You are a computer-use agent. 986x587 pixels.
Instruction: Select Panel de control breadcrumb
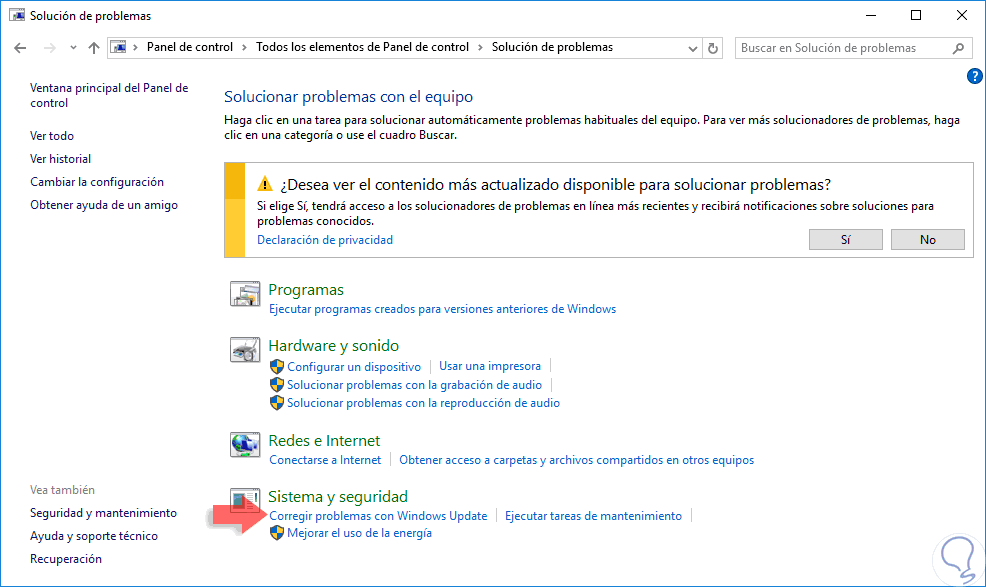pyautogui.click(x=189, y=47)
